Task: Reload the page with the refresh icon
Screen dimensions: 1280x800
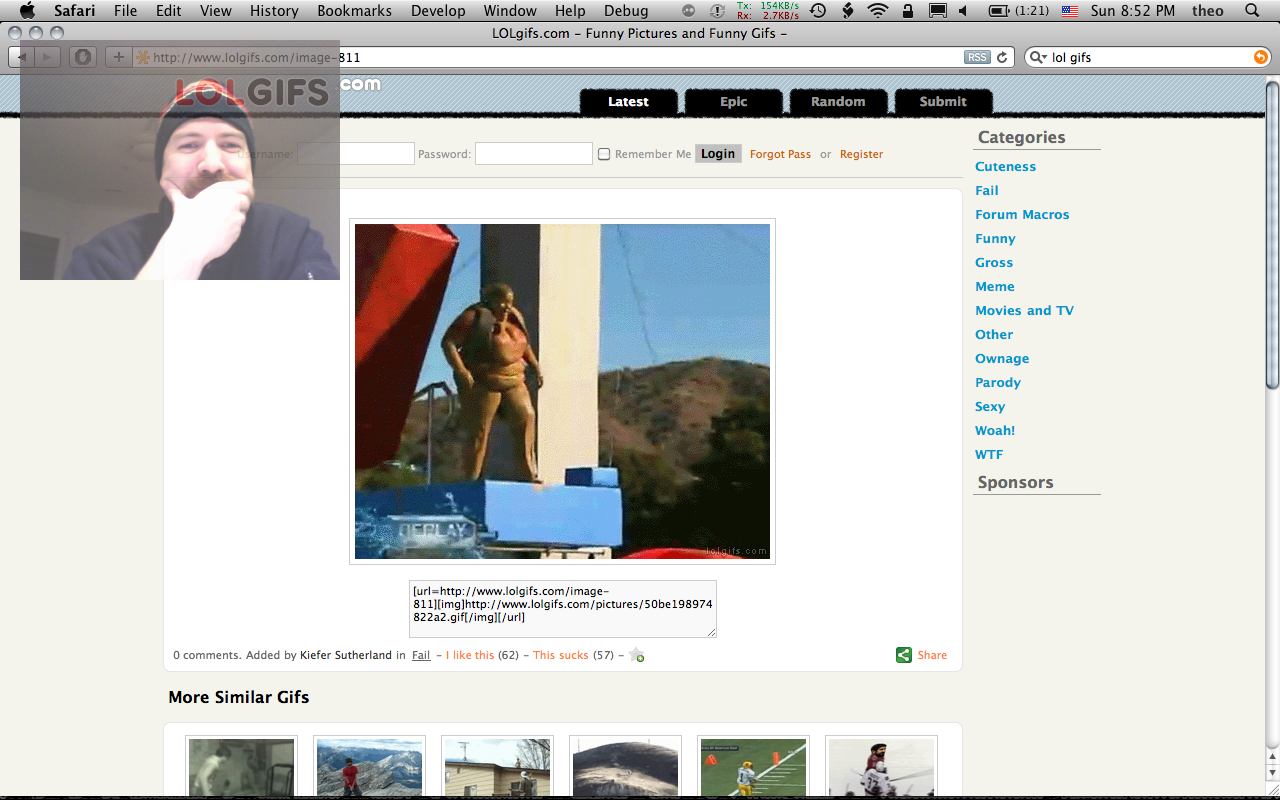Action: (1002, 57)
